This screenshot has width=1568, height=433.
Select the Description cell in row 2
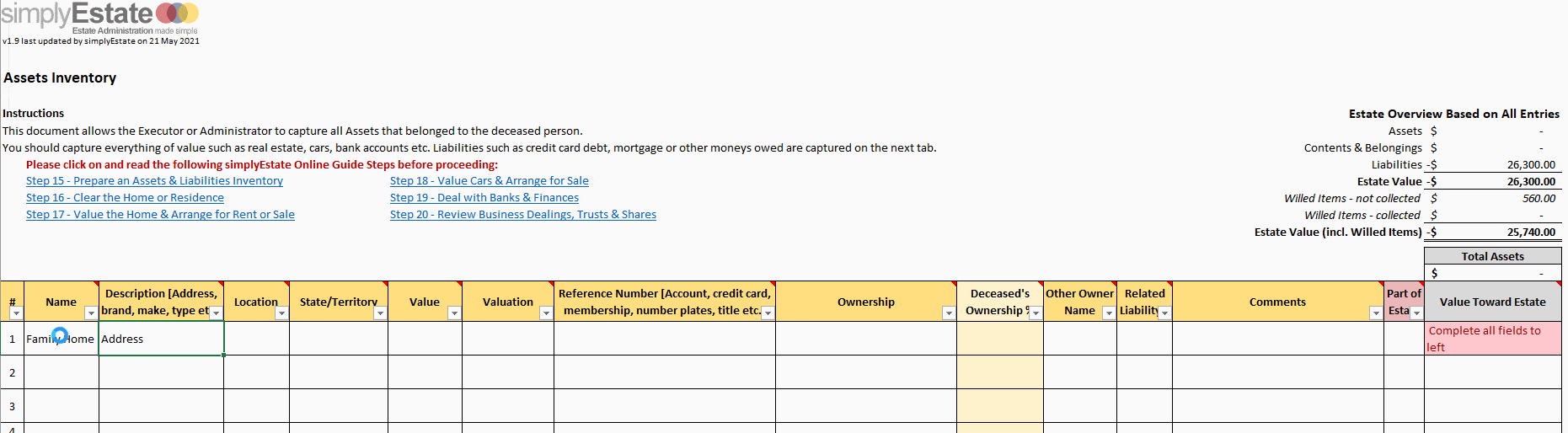click(x=162, y=372)
